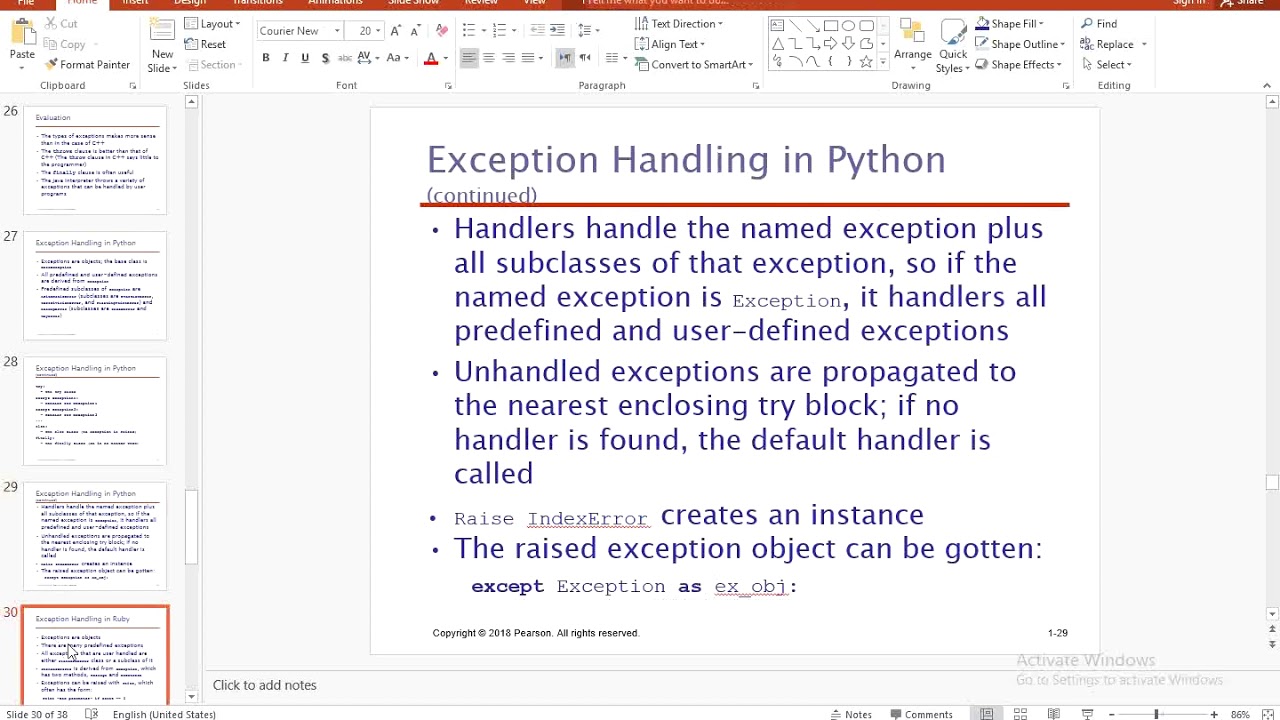Select the Format Painter tool
The image size is (1280, 720).
[87, 64]
